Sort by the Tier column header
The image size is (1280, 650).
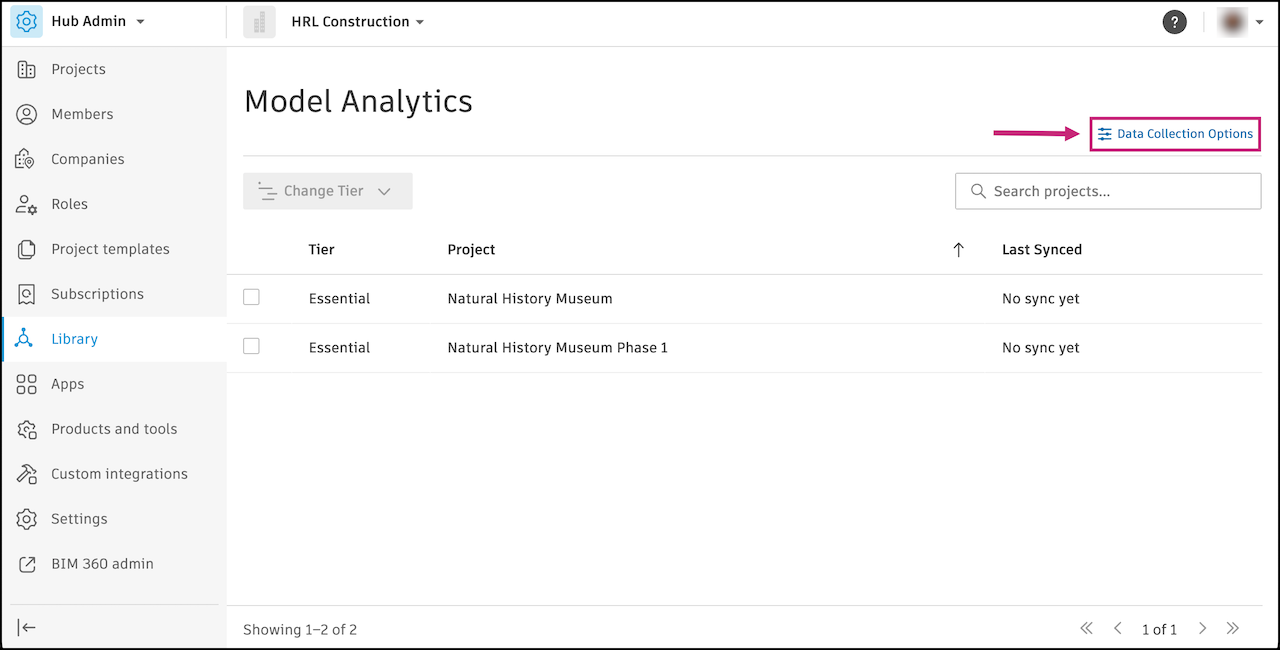click(x=321, y=249)
